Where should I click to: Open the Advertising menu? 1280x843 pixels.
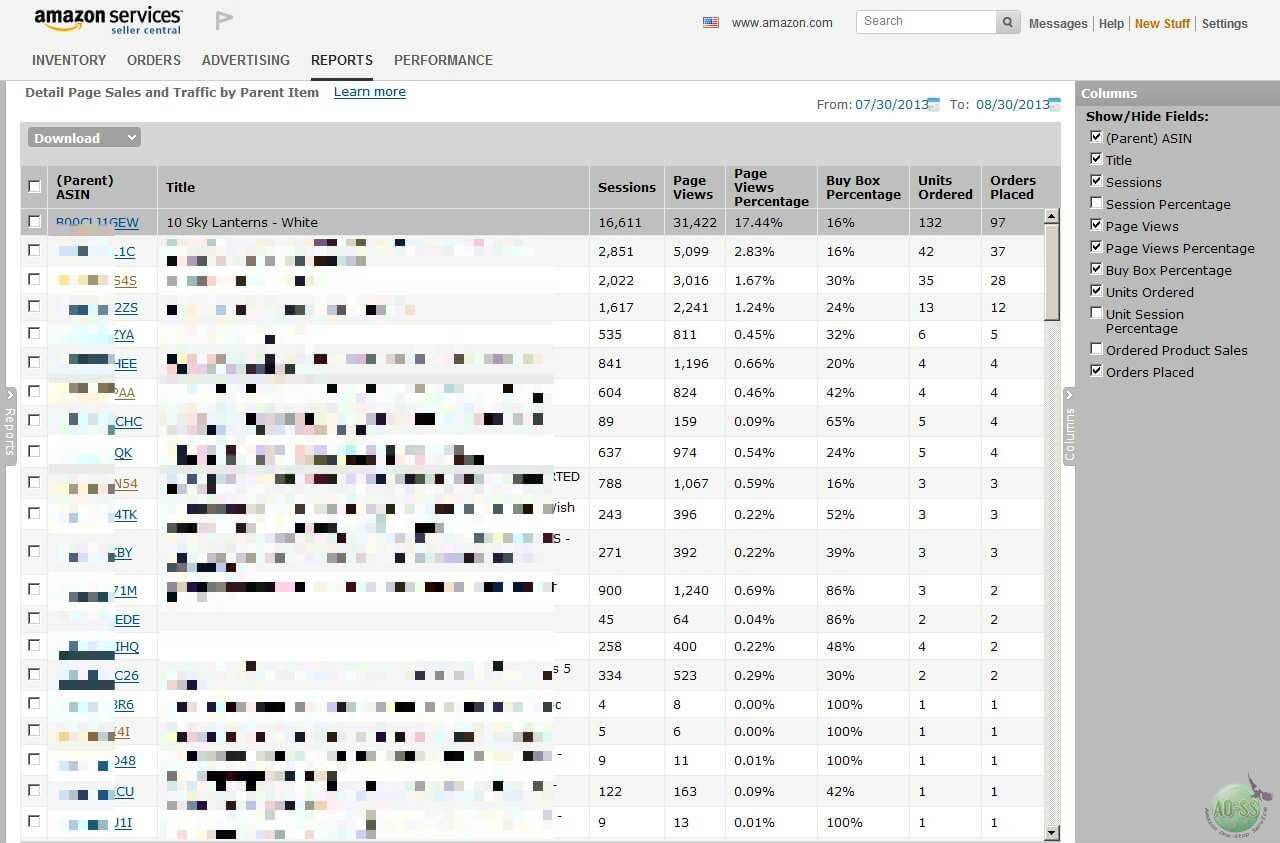click(246, 60)
